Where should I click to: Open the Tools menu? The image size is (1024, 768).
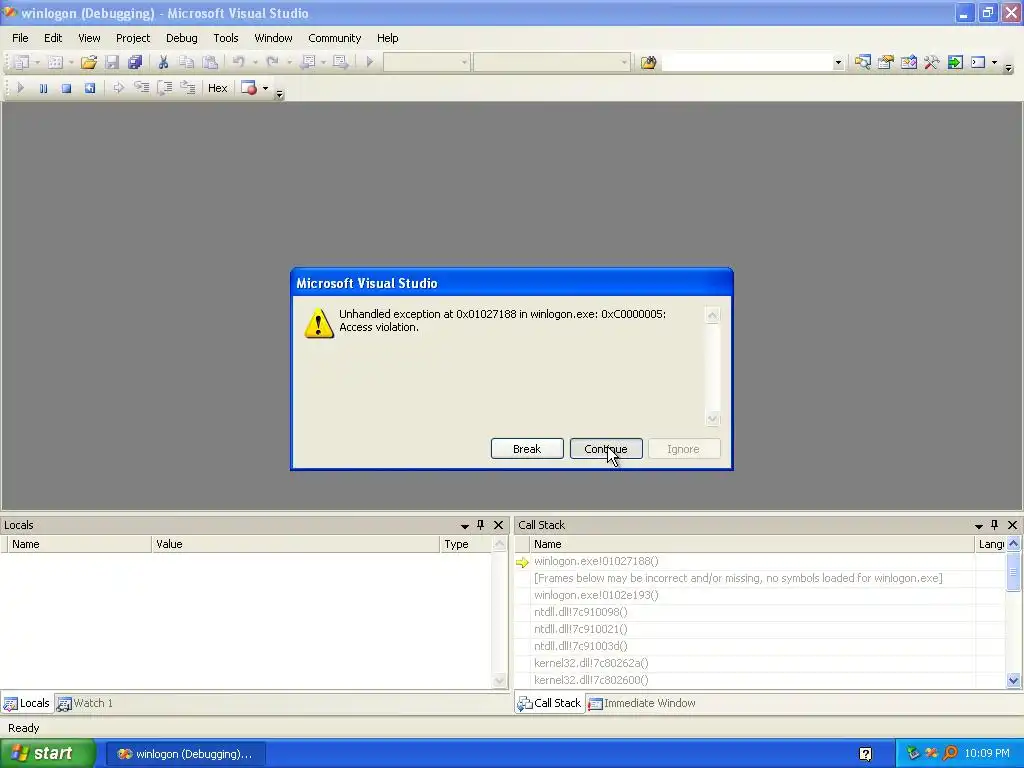point(226,38)
